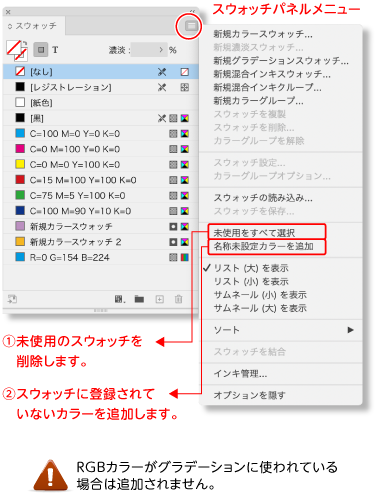Choose 新規カラーグループ... menu item
The width and height of the screenshot is (378, 494).
pyautogui.click(x=258, y=100)
